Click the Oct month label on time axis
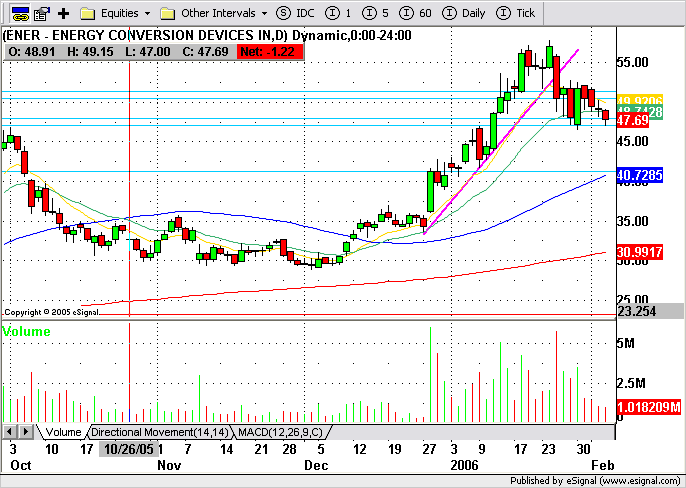Screen dimensions: 686x488 21,465
